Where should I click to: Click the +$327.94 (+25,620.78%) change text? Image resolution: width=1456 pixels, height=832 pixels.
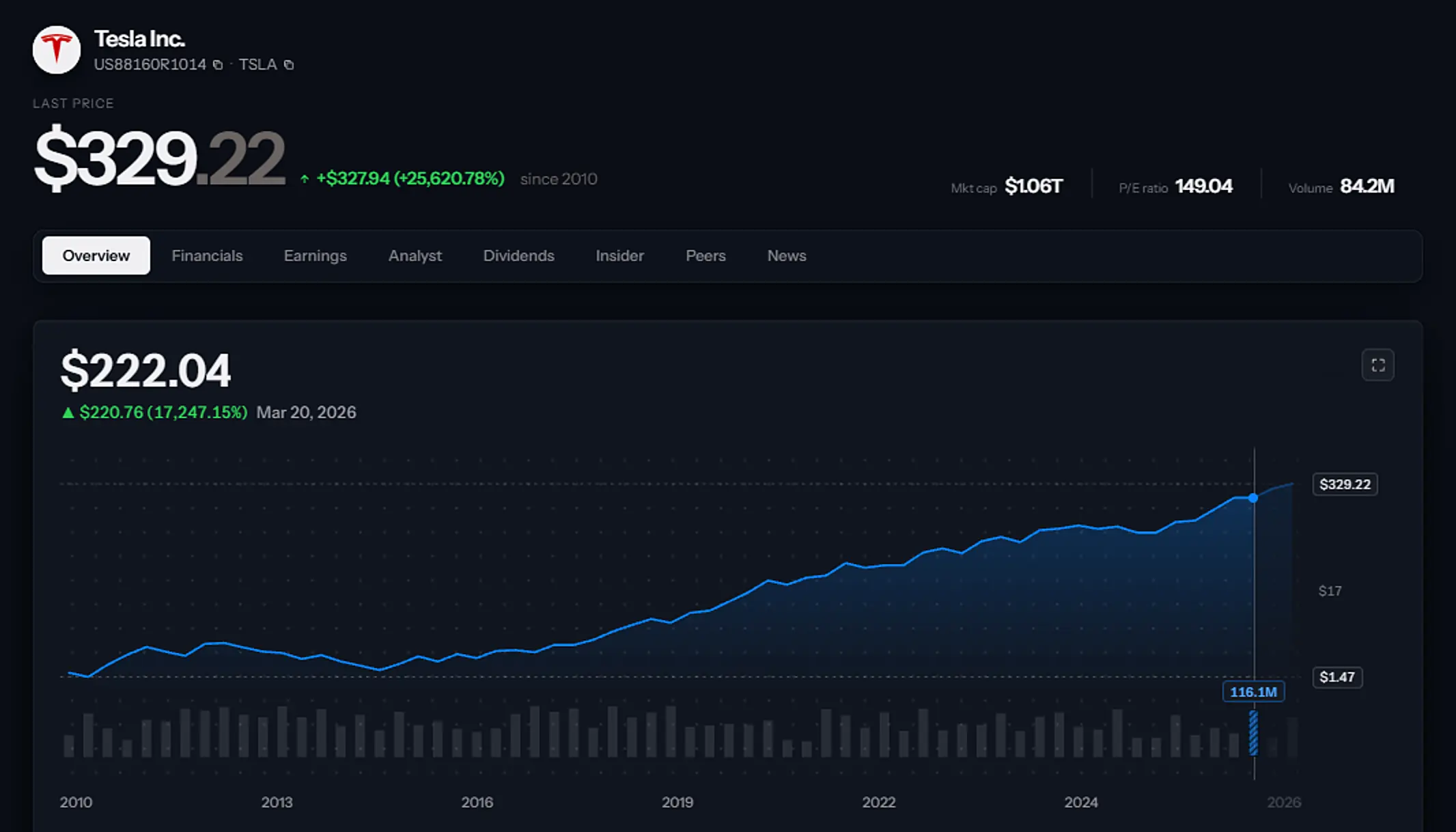point(410,178)
